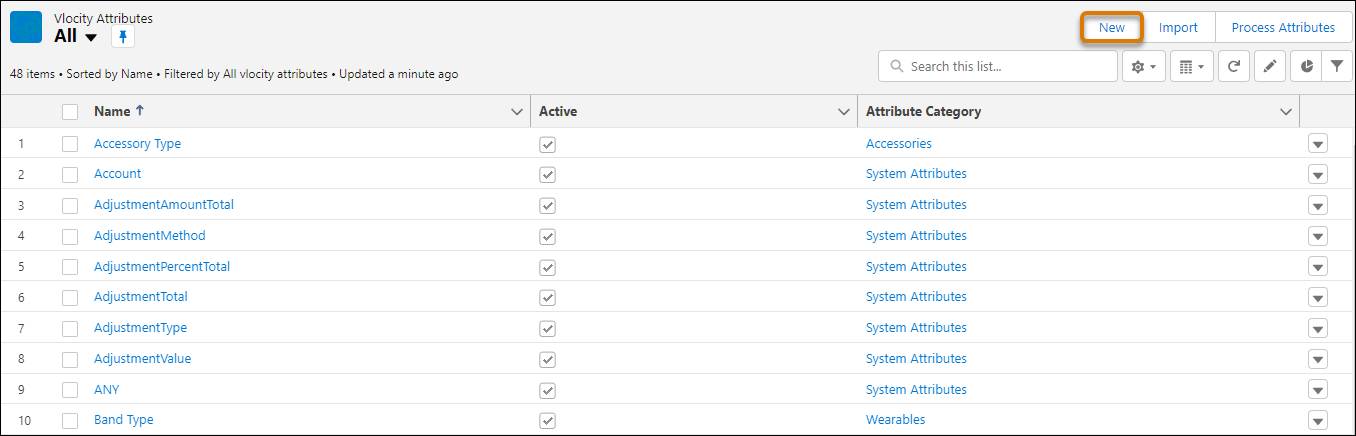Tick the select-all header checkbox
Viewport: 1356px width, 436px height.
coord(70,112)
